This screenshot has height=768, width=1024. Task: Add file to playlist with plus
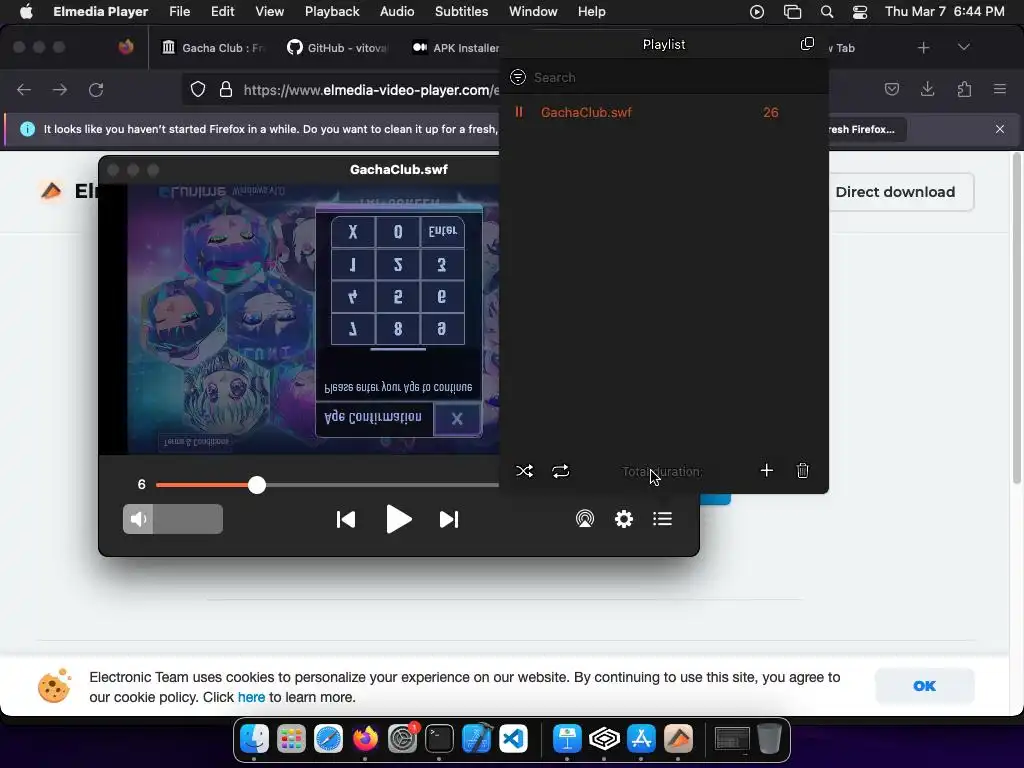(767, 470)
